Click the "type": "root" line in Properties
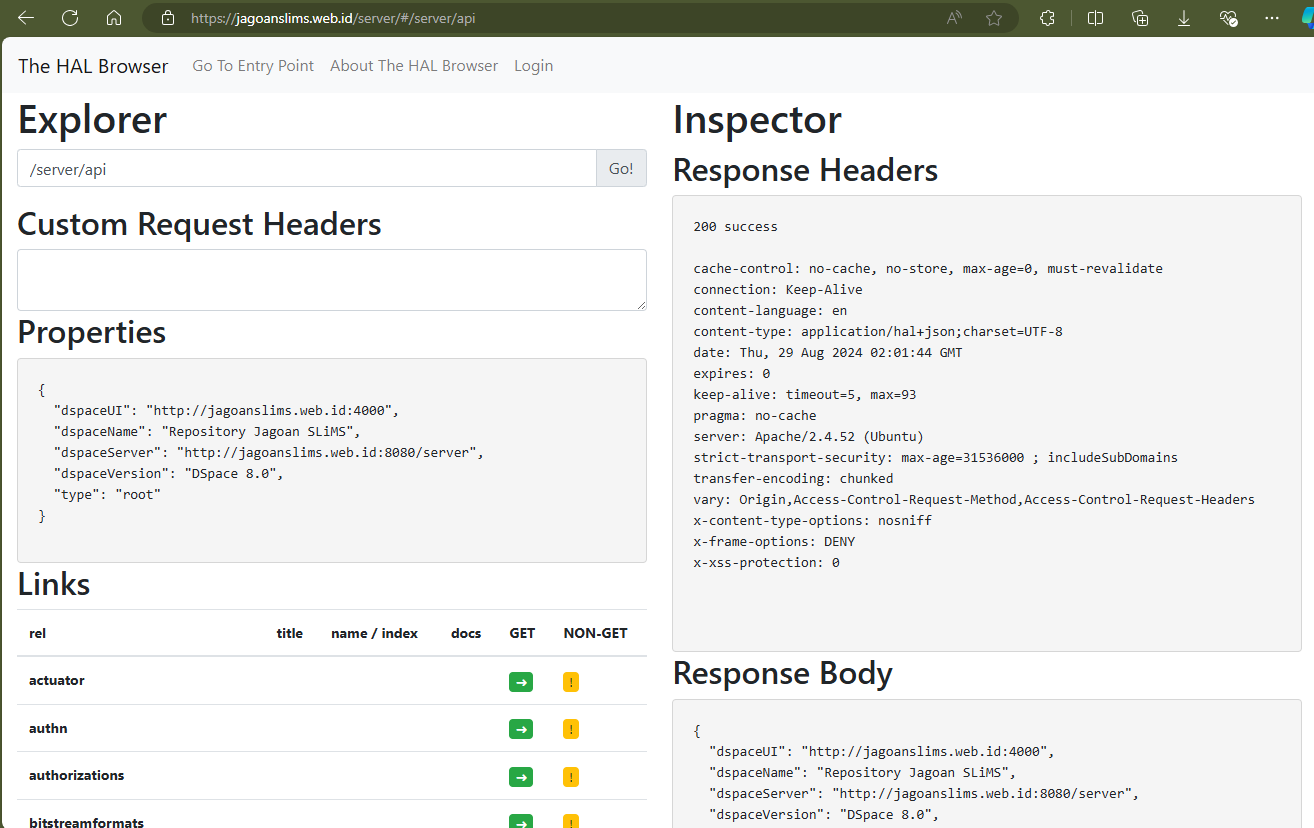The height and width of the screenshot is (828, 1314). pyautogui.click(x=107, y=495)
